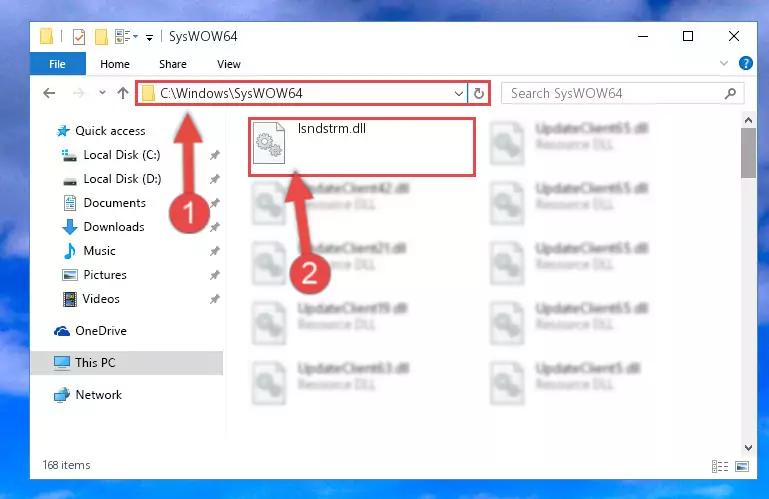
Task: Open Downloads in the sidebar
Action: [x=114, y=227]
